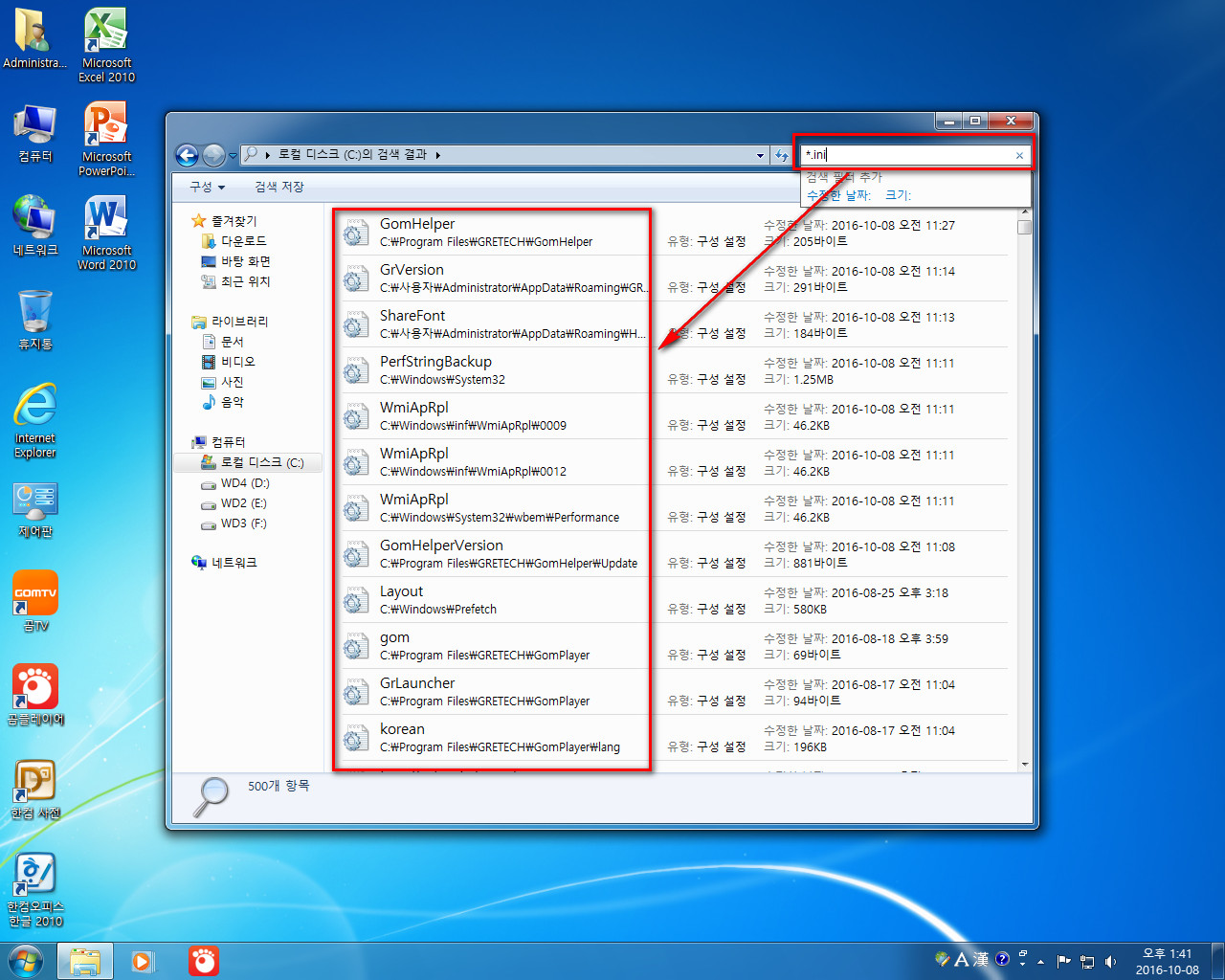1225x980 pixels.
Task: Refresh the address bar results
Action: click(x=782, y=155)
